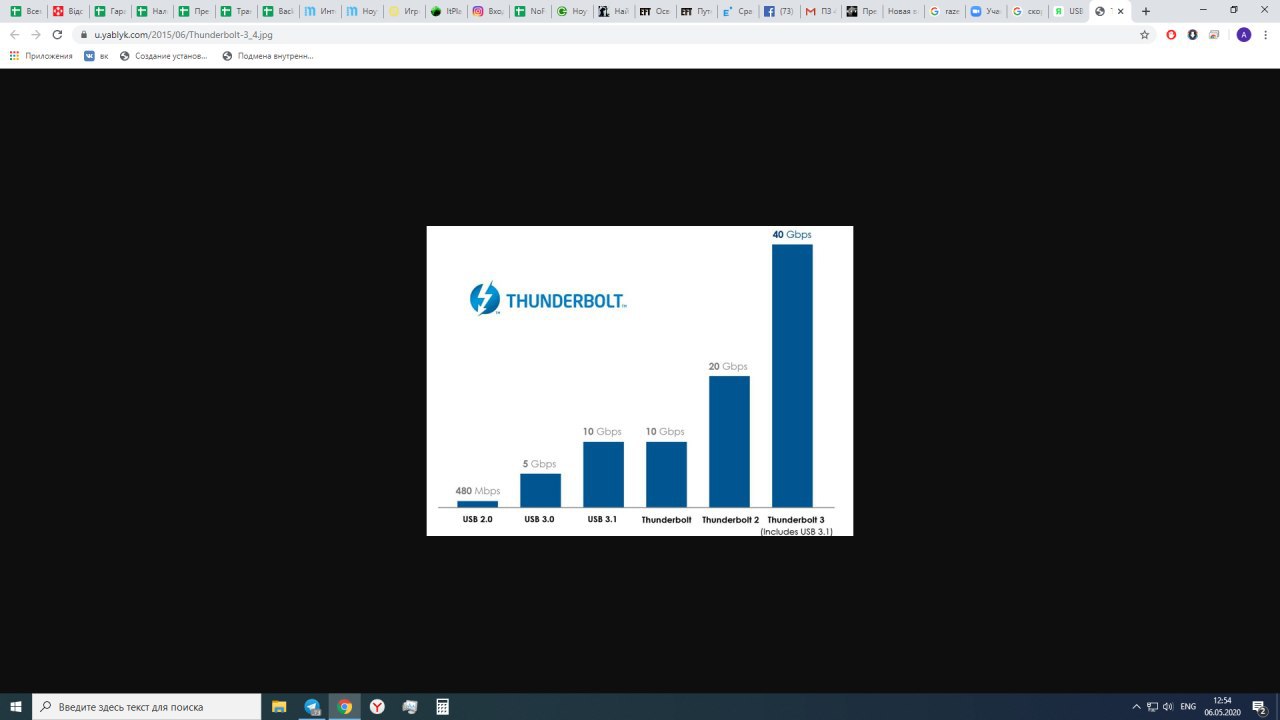Open the volume control in tray
The image size is (1280, 720).
pyautogui.click(x=1168, y=706)
